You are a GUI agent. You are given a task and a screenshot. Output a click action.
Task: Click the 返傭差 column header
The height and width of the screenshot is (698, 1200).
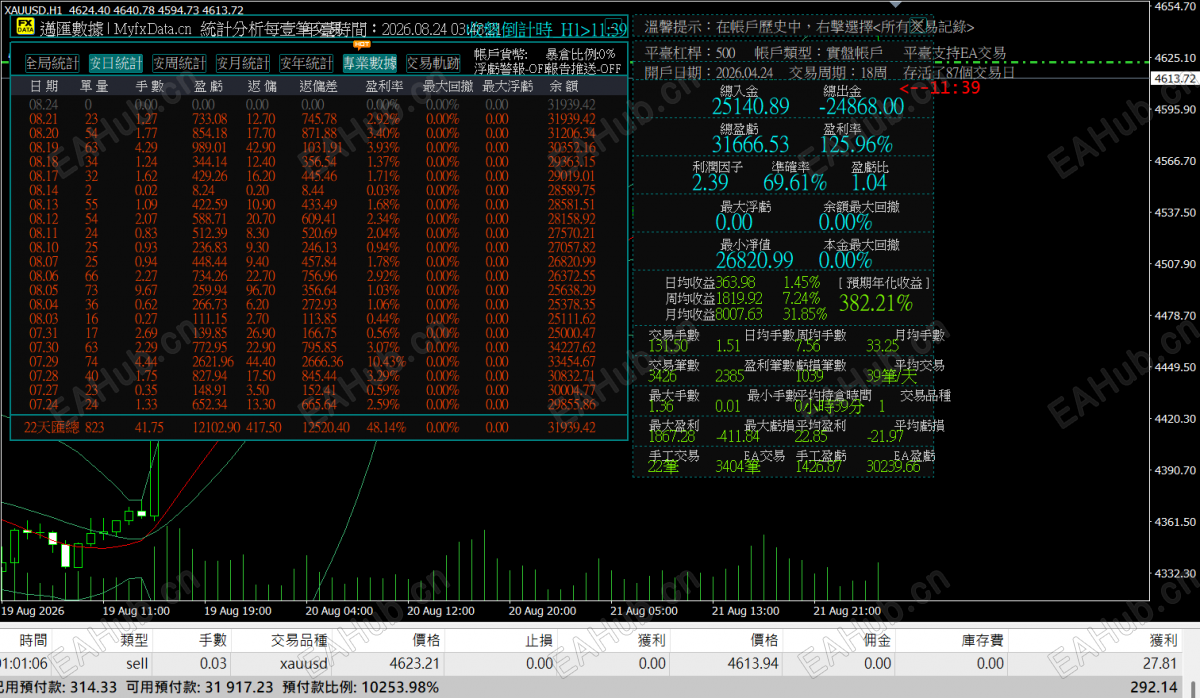(319, 86)
